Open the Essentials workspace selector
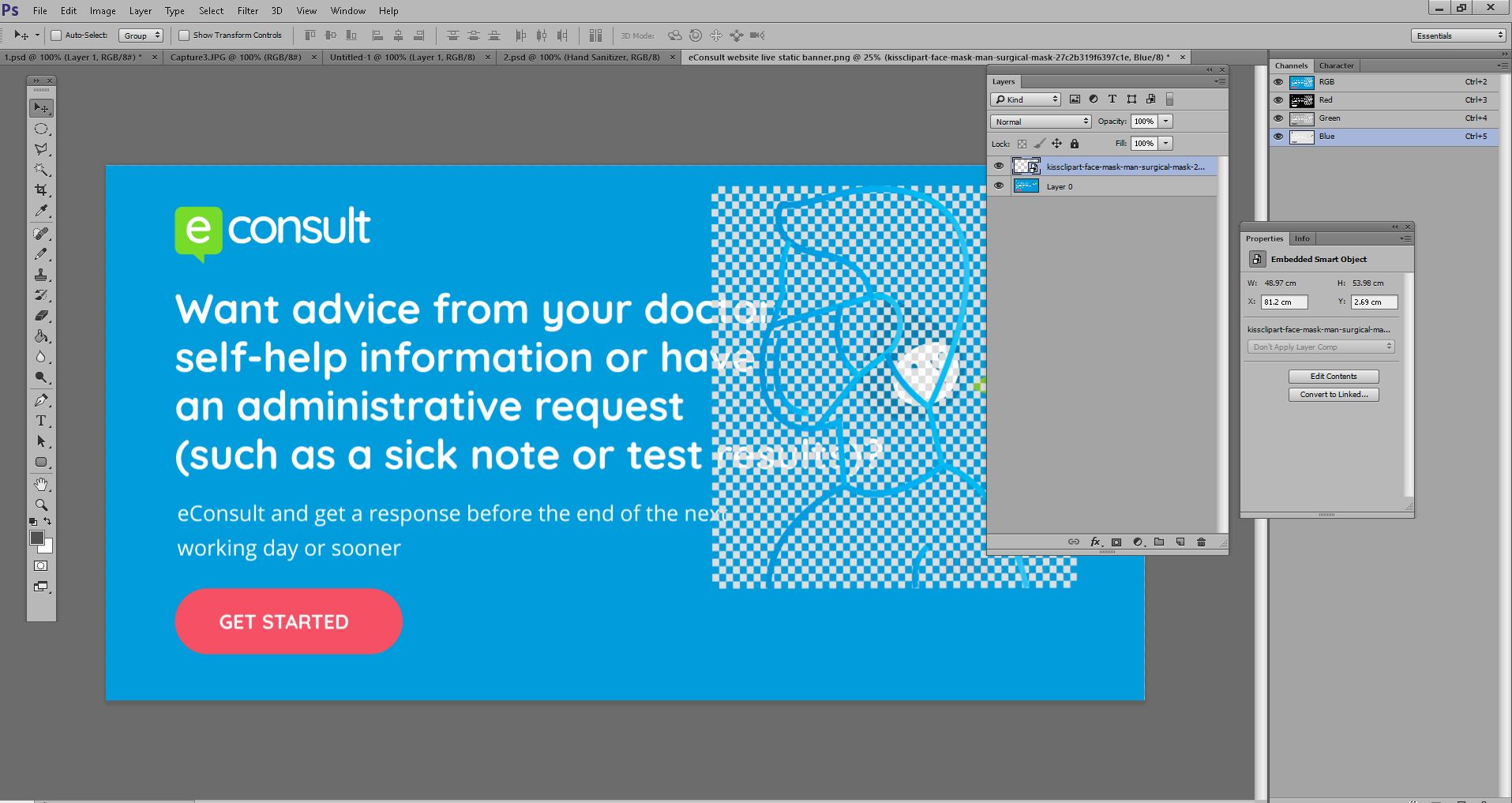This screenshot has height=803, width=1512. click(1457, 35)
